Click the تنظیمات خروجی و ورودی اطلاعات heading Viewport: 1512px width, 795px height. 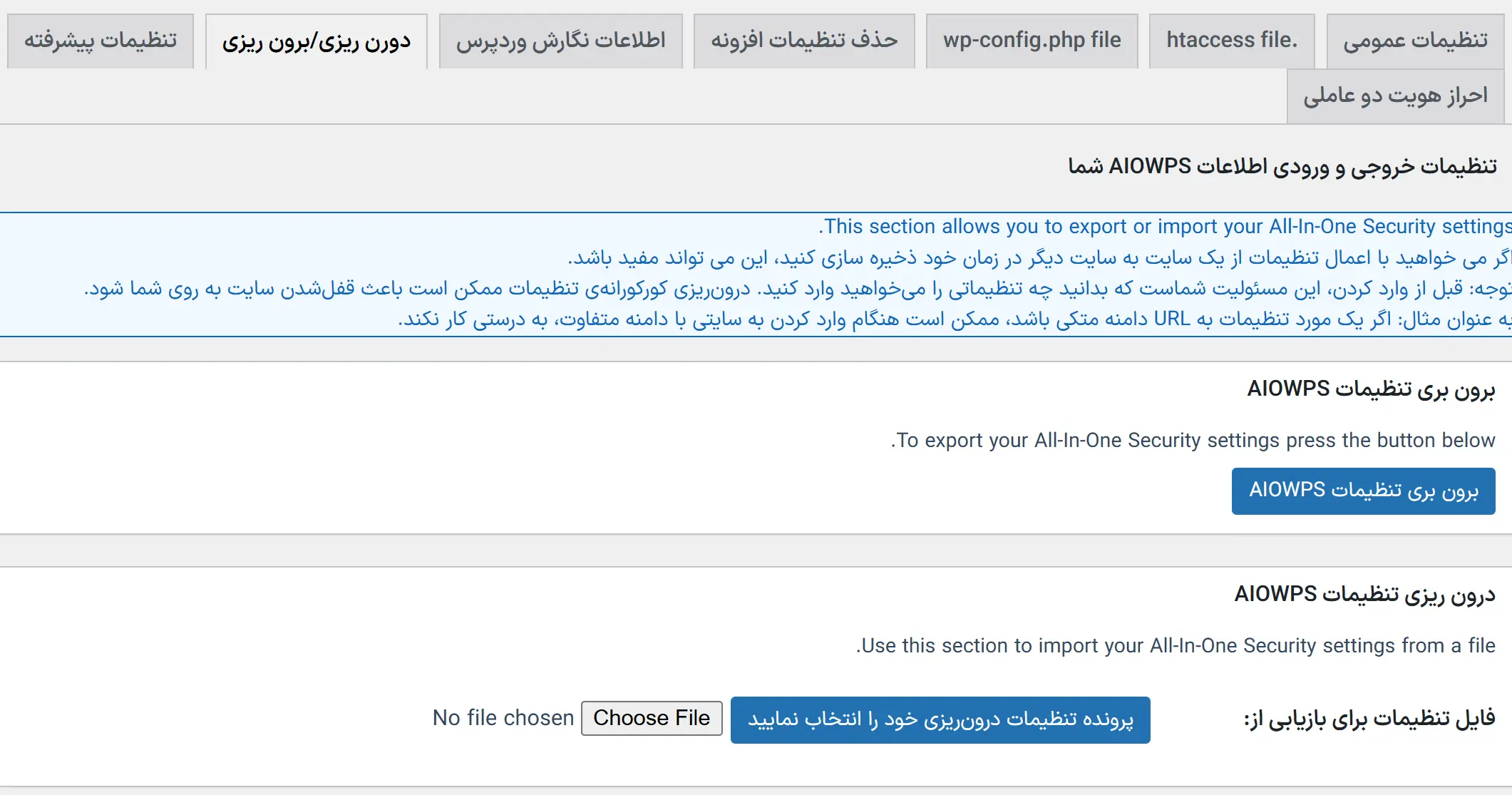coord(1282,166)
